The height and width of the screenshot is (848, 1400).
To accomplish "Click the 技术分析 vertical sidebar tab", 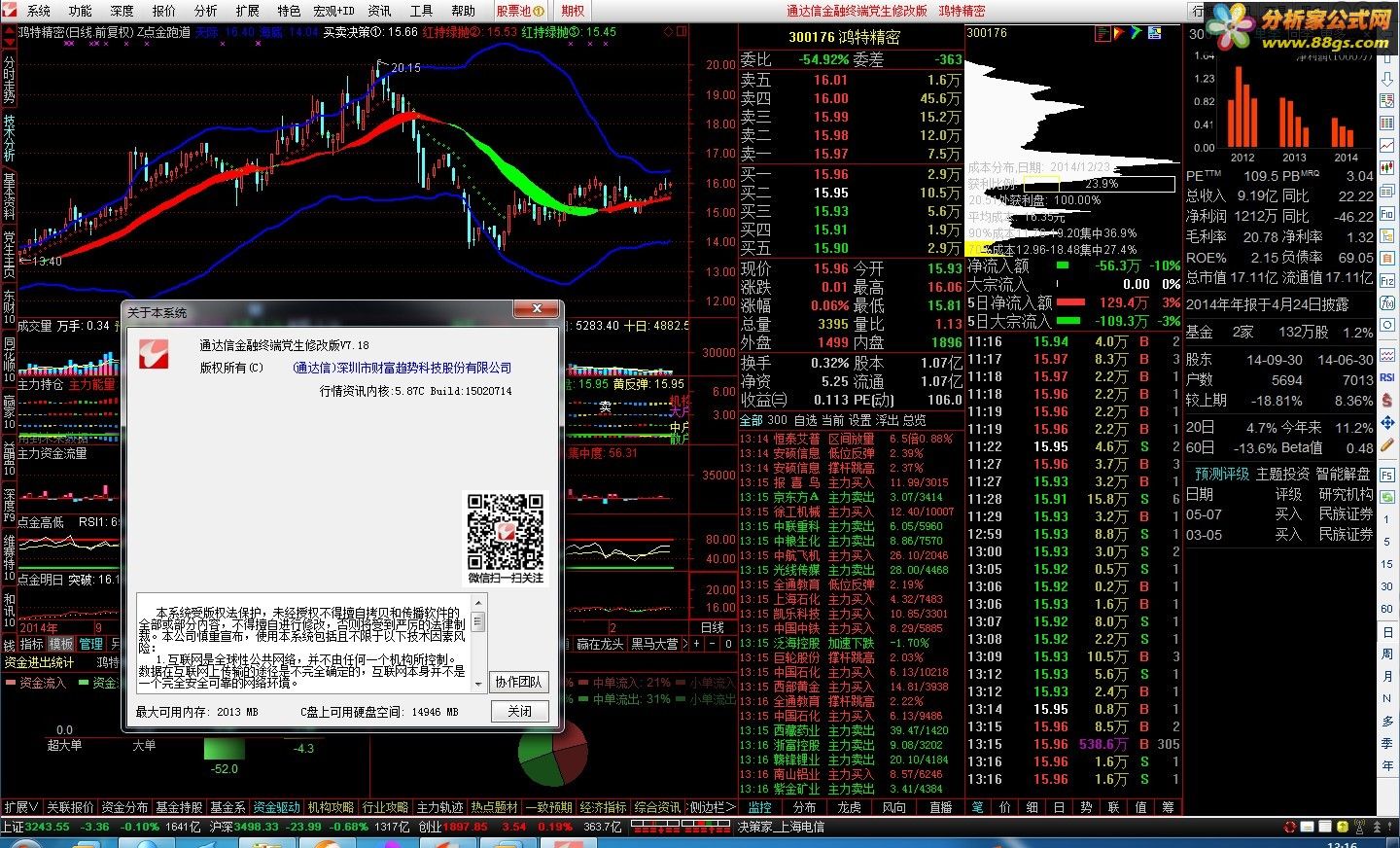I will pyautogui.click(x=9, y=137).
